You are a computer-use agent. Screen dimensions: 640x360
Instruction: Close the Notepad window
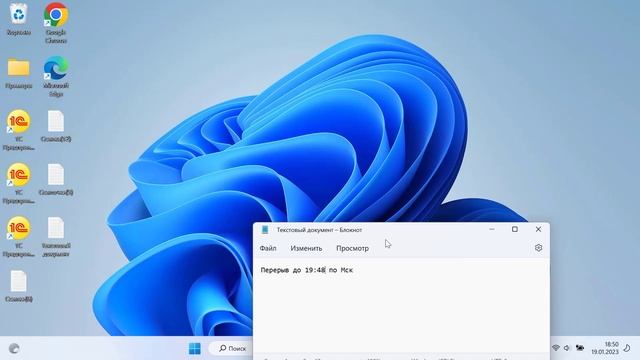click(538, 229)
